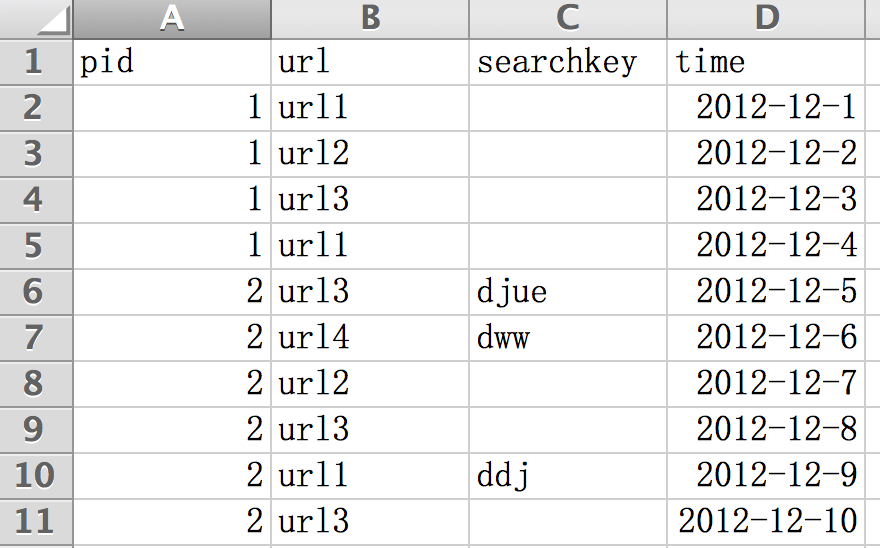
Task: Select empty searchkey cell in row 2
Action: [x=568, y=108]
